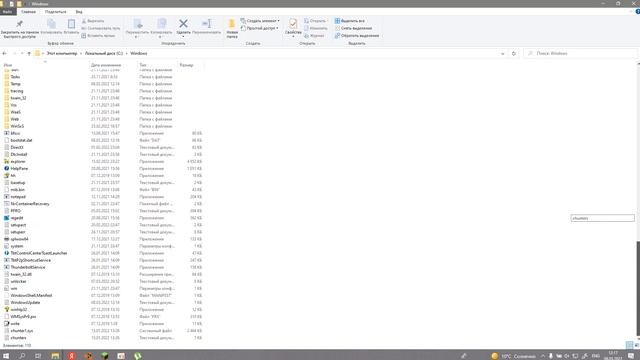
Task: Open recent locations dropdown arrow
Action: click(x=22, y=53)
